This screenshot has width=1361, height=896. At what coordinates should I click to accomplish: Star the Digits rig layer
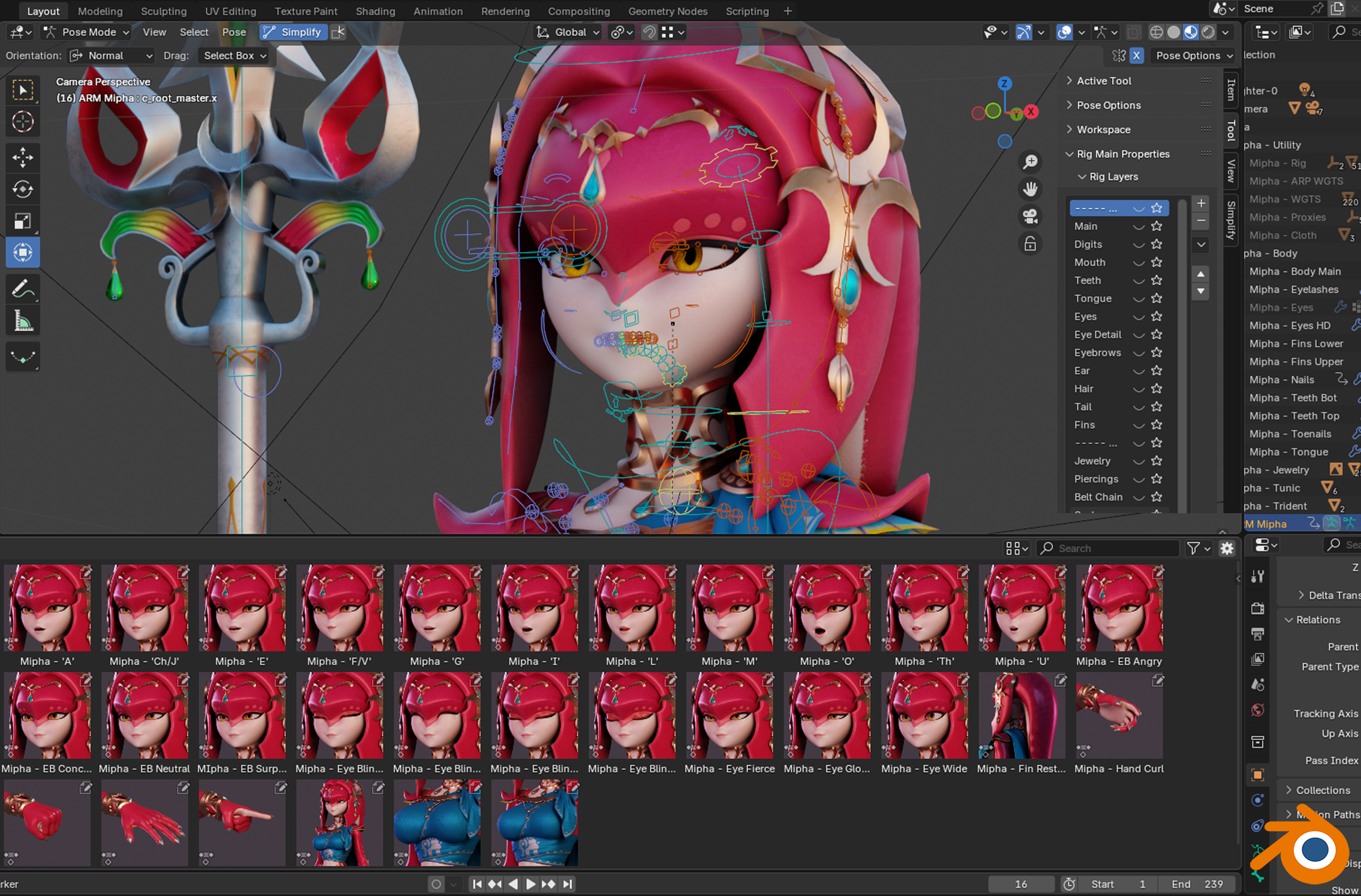pyautogui.click(x=1157, y=244)
